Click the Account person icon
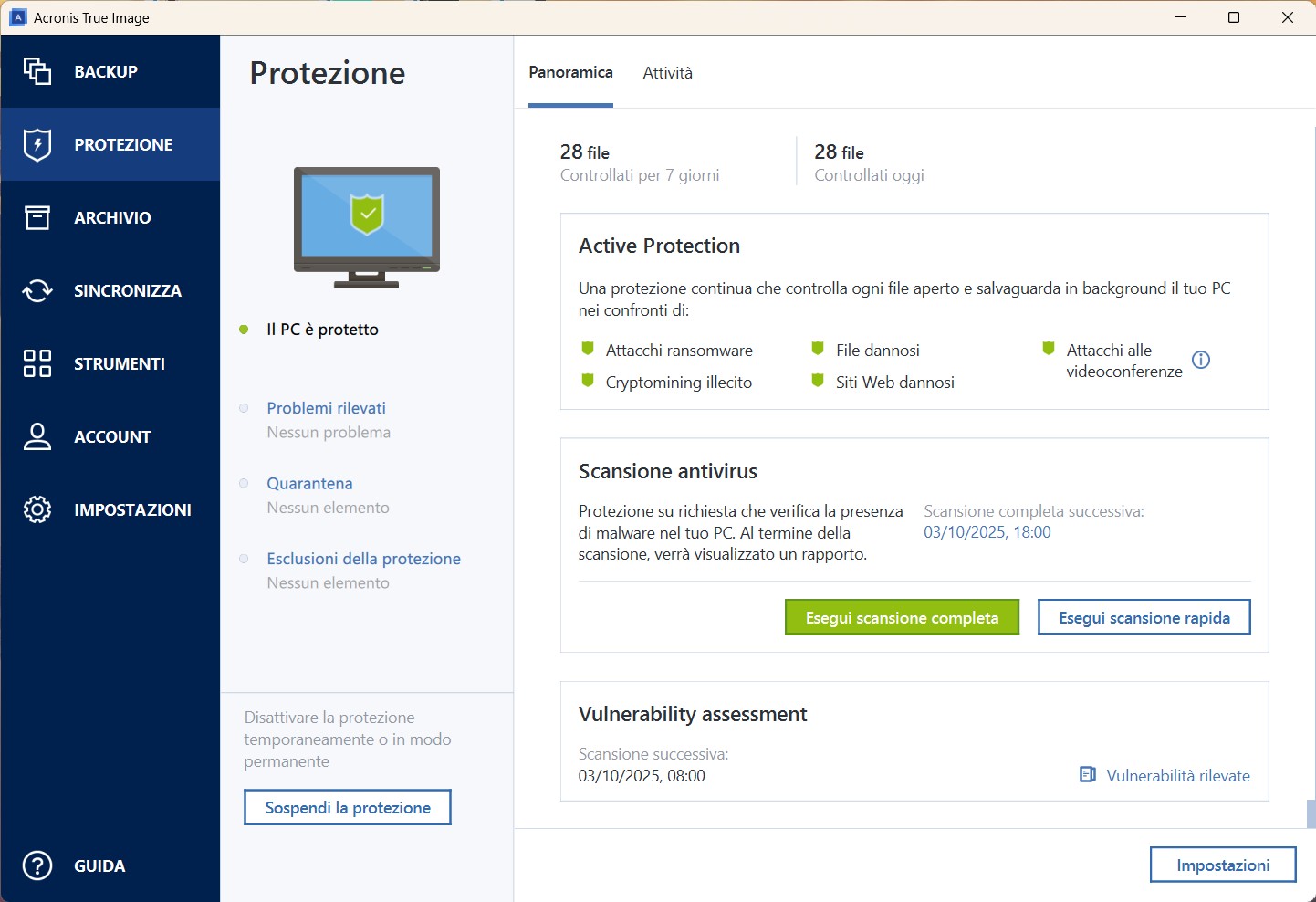1316x902 pixels. point(37,436)
